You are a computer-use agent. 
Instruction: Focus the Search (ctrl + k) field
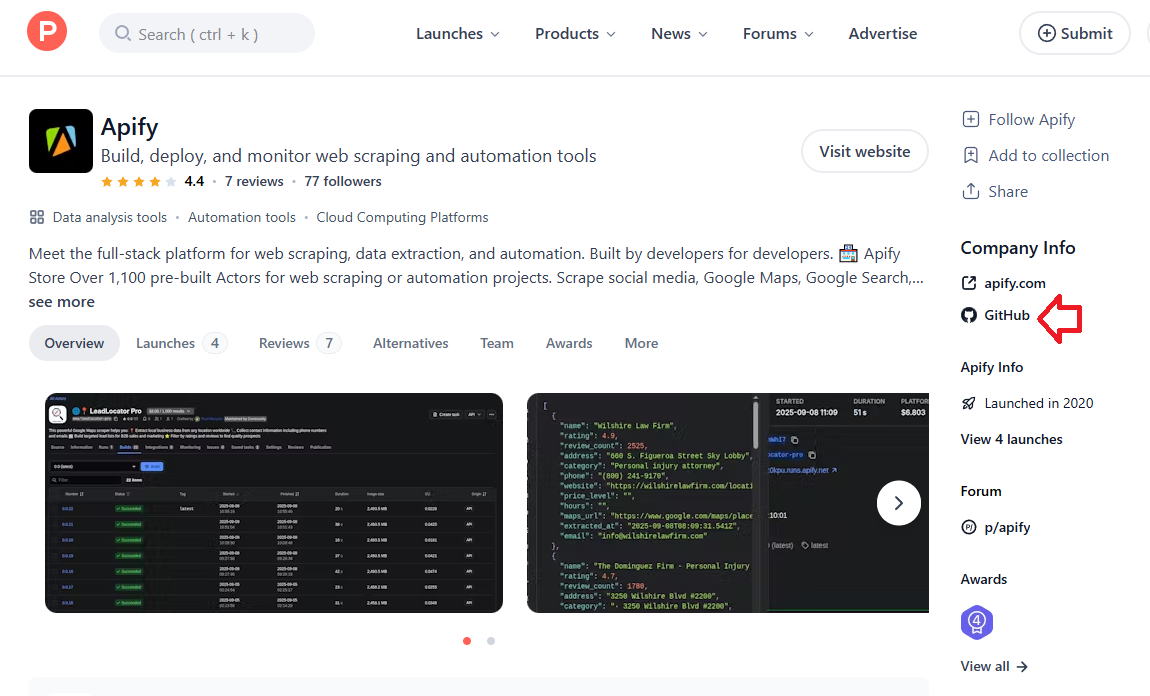(207, 33)
